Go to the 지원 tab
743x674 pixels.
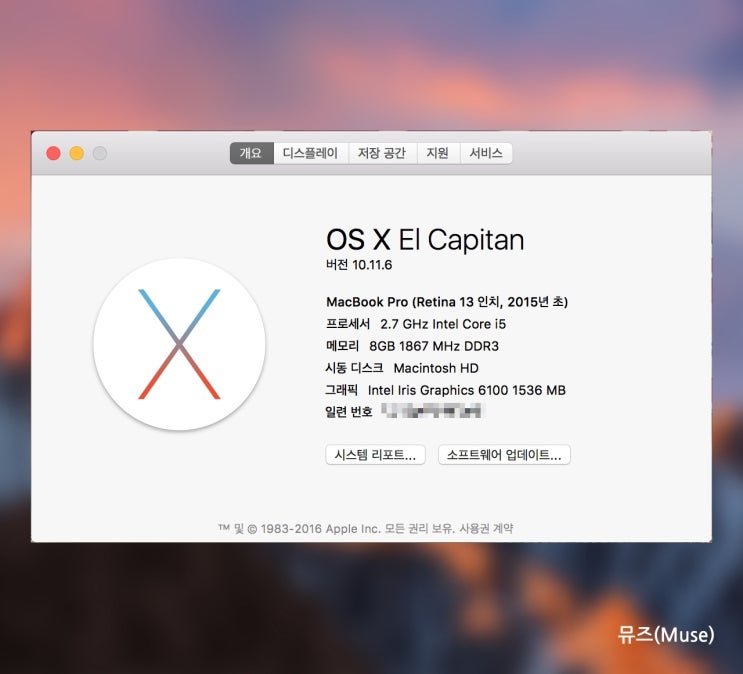(438, 153)
